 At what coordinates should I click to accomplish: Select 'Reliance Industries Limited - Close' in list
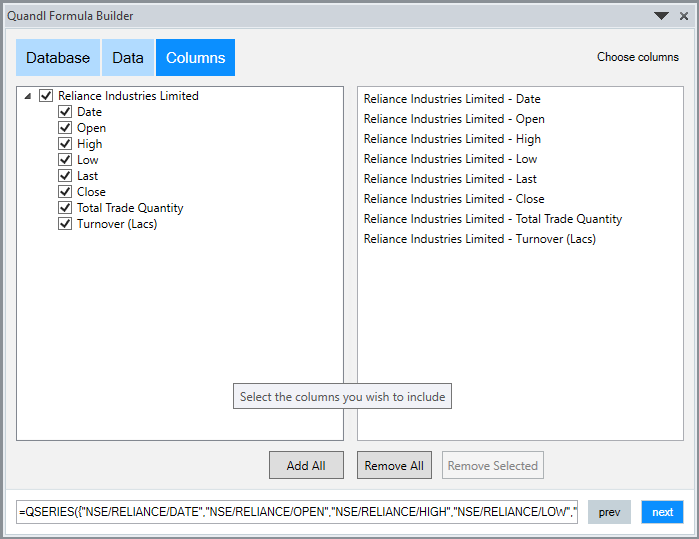coord(454,199)
